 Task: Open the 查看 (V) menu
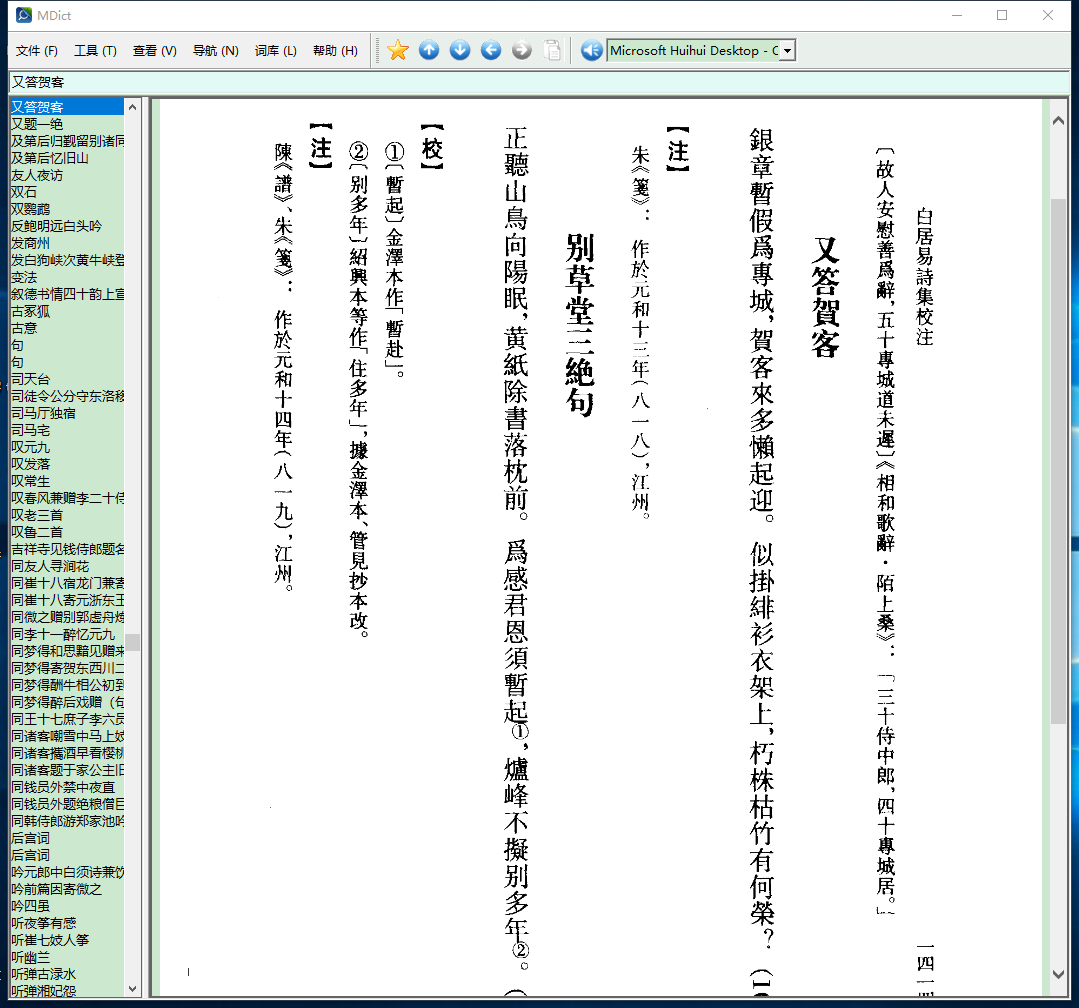pos(155,50)
